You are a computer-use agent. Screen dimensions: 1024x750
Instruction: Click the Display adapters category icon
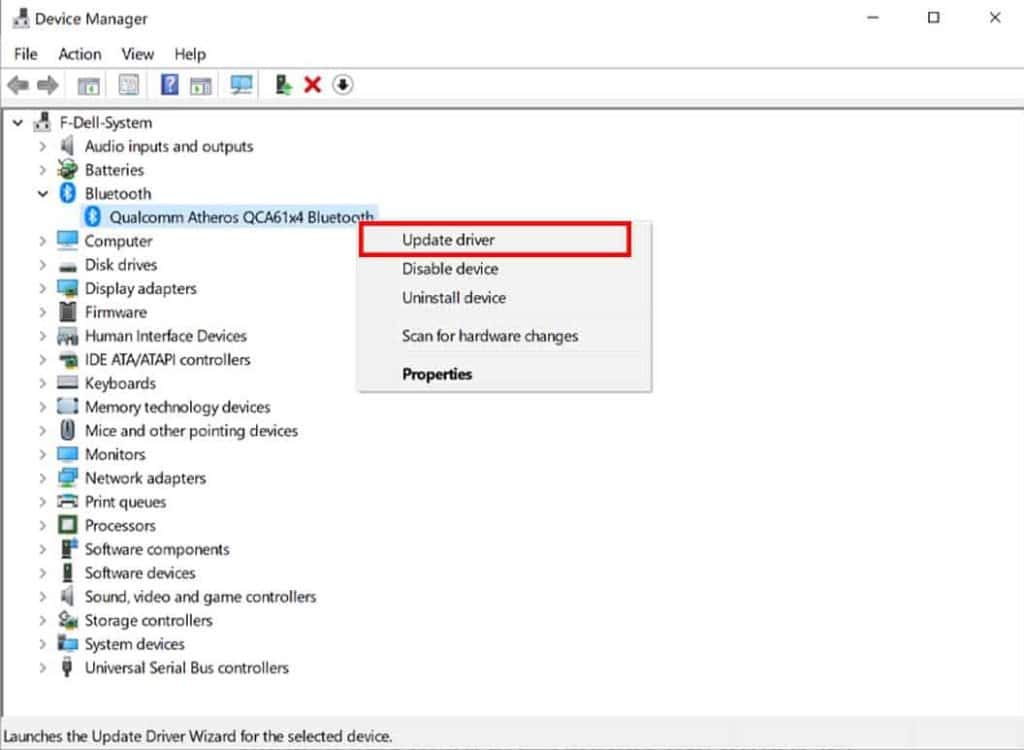click(67, 288)
